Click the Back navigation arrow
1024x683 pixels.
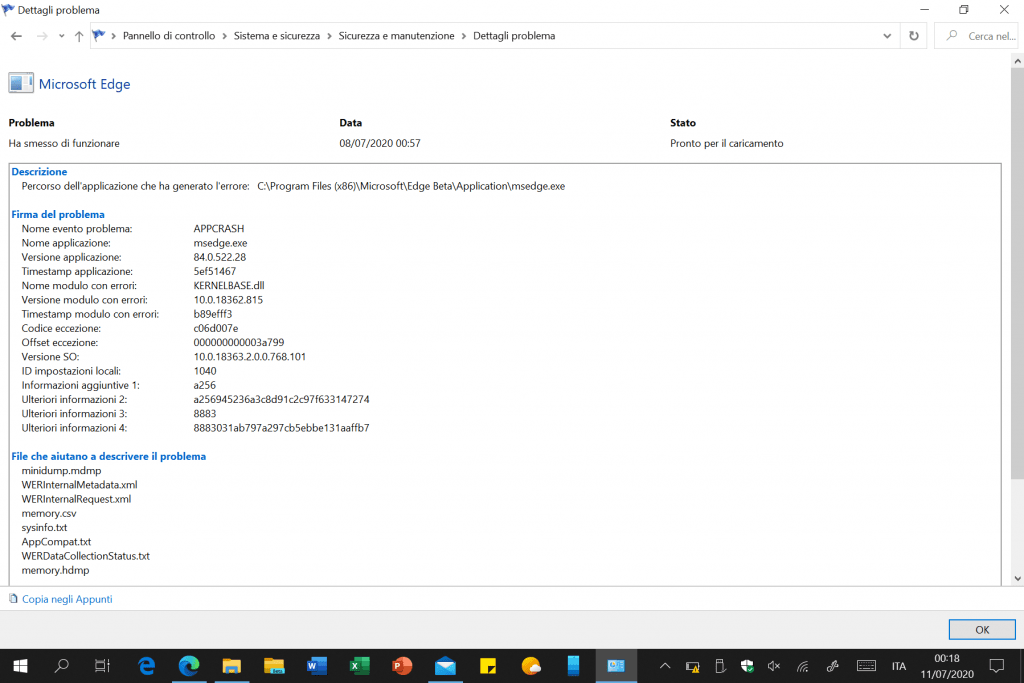tap(17, 36)
